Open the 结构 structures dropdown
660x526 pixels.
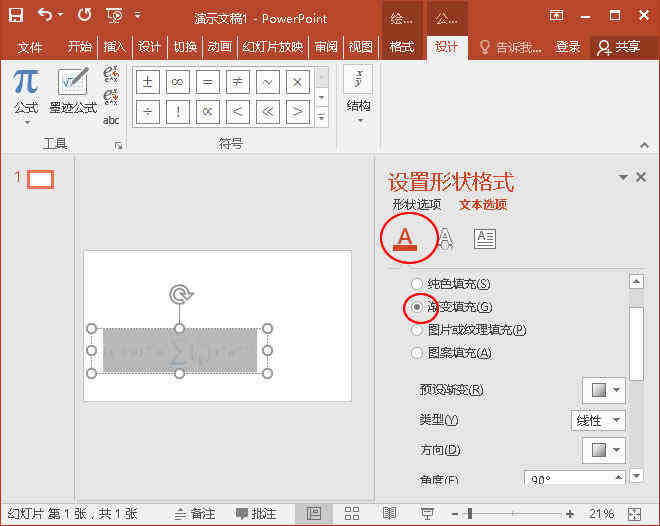358,97
